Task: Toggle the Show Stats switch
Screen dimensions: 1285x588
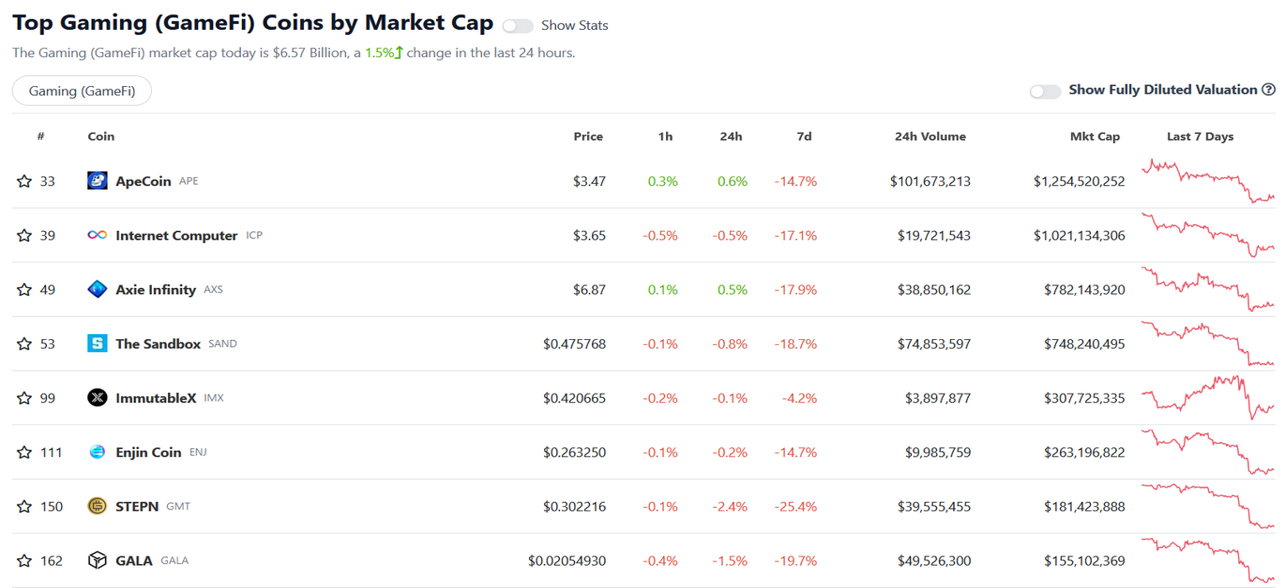Action: (517, 25)
